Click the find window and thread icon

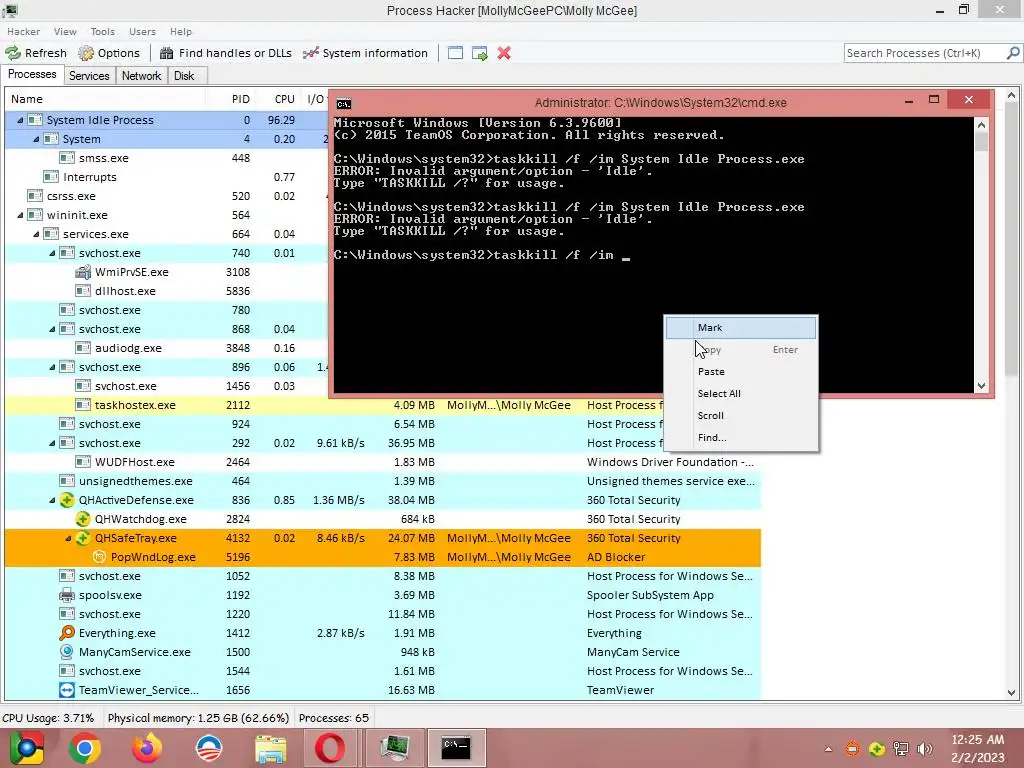click(x=480, y=53)
